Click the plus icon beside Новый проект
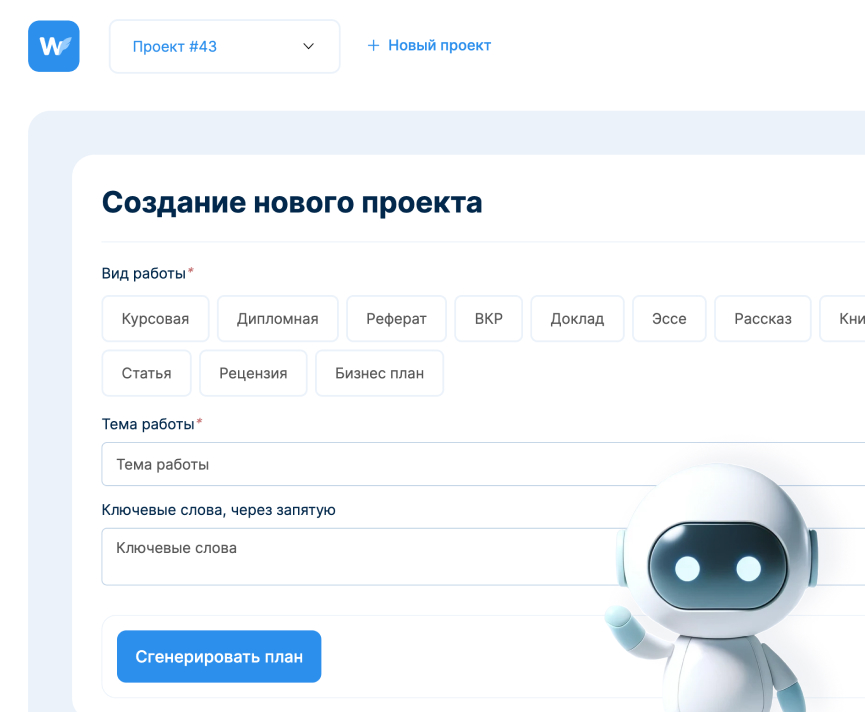Viewport: 865px width, 712px height. pyautogui.click(x=373, y=46)
